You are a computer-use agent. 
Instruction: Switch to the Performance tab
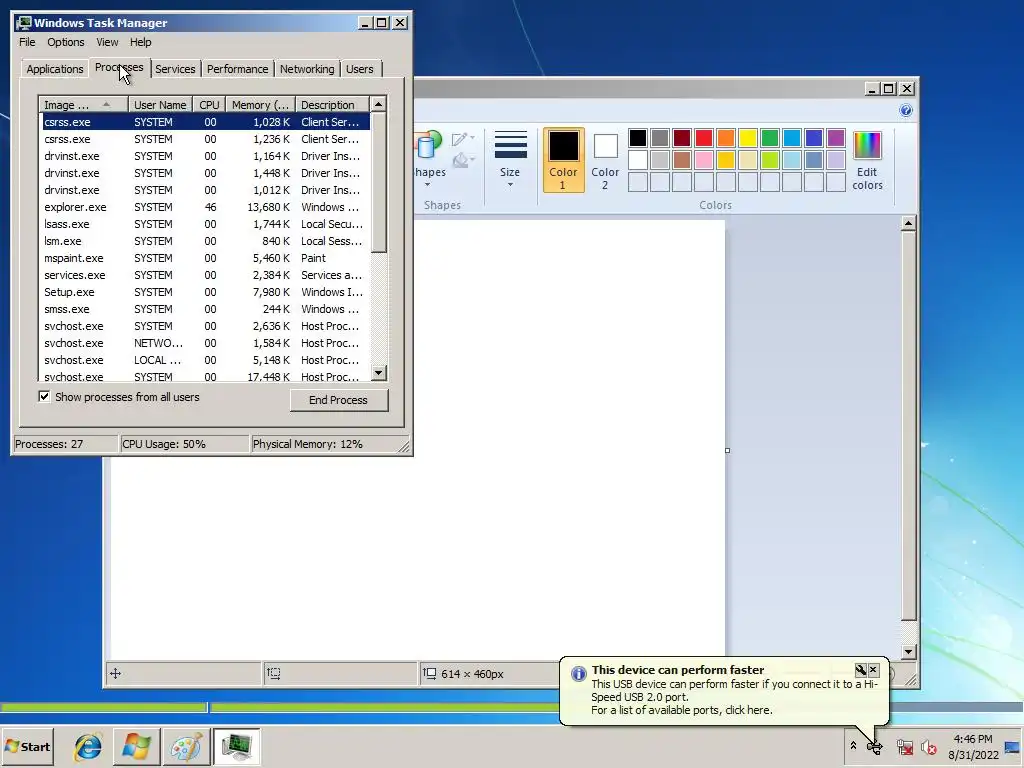238,69
